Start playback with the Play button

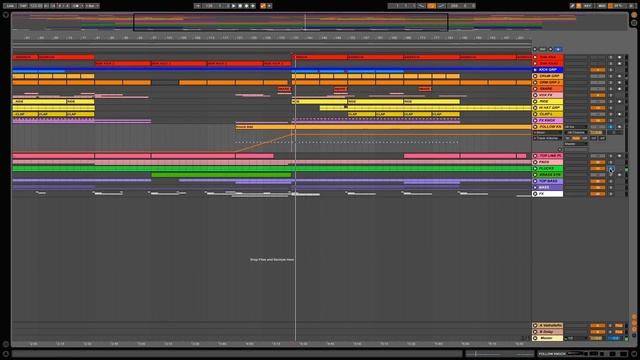[x=233, y=6]
